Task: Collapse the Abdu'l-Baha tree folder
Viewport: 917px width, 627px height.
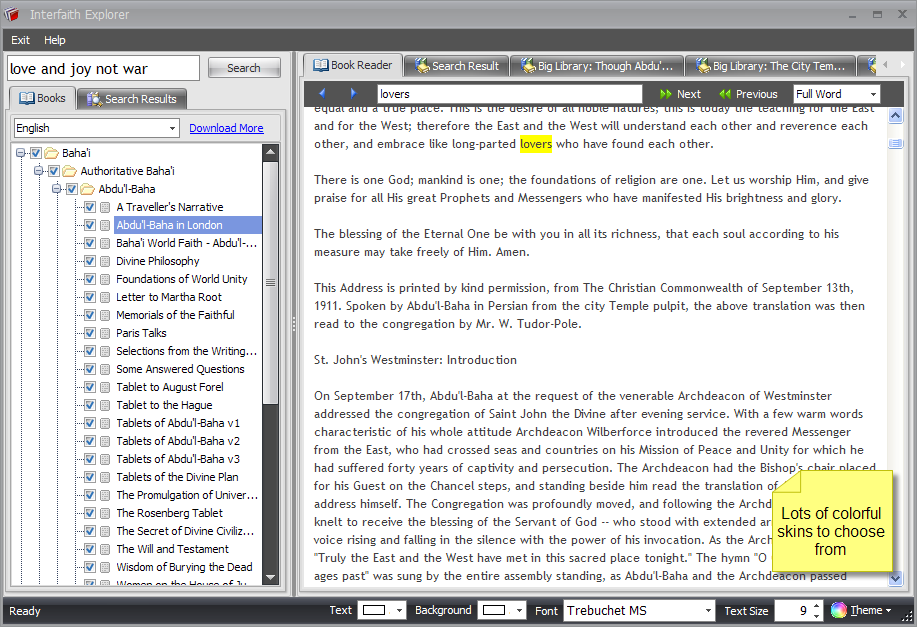Action: [x=58, y=189]
